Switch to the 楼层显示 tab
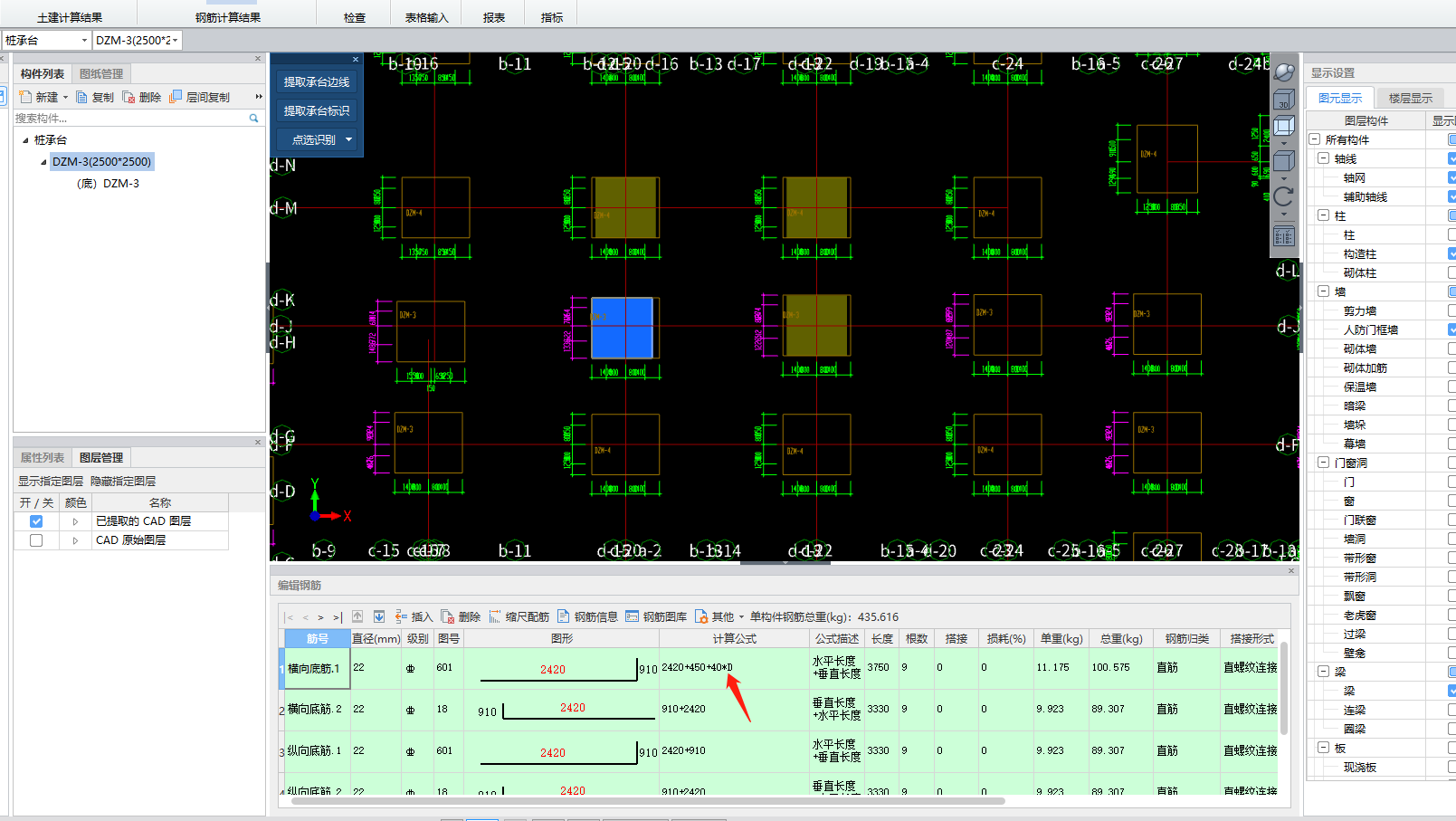 (1411, 98)
